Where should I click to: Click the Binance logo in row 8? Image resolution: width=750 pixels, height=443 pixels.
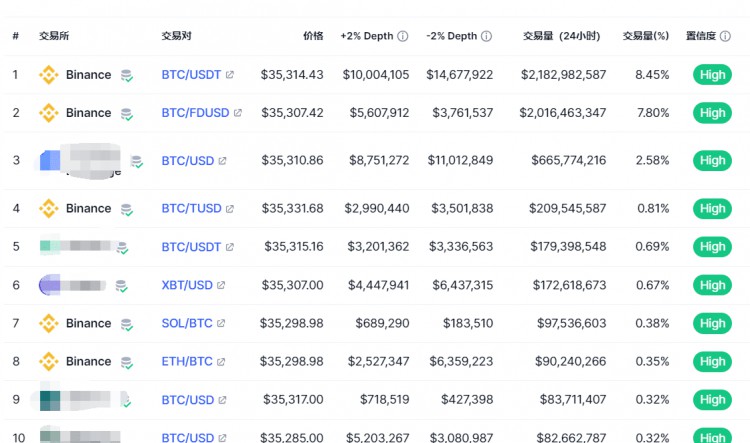point(49,361)
